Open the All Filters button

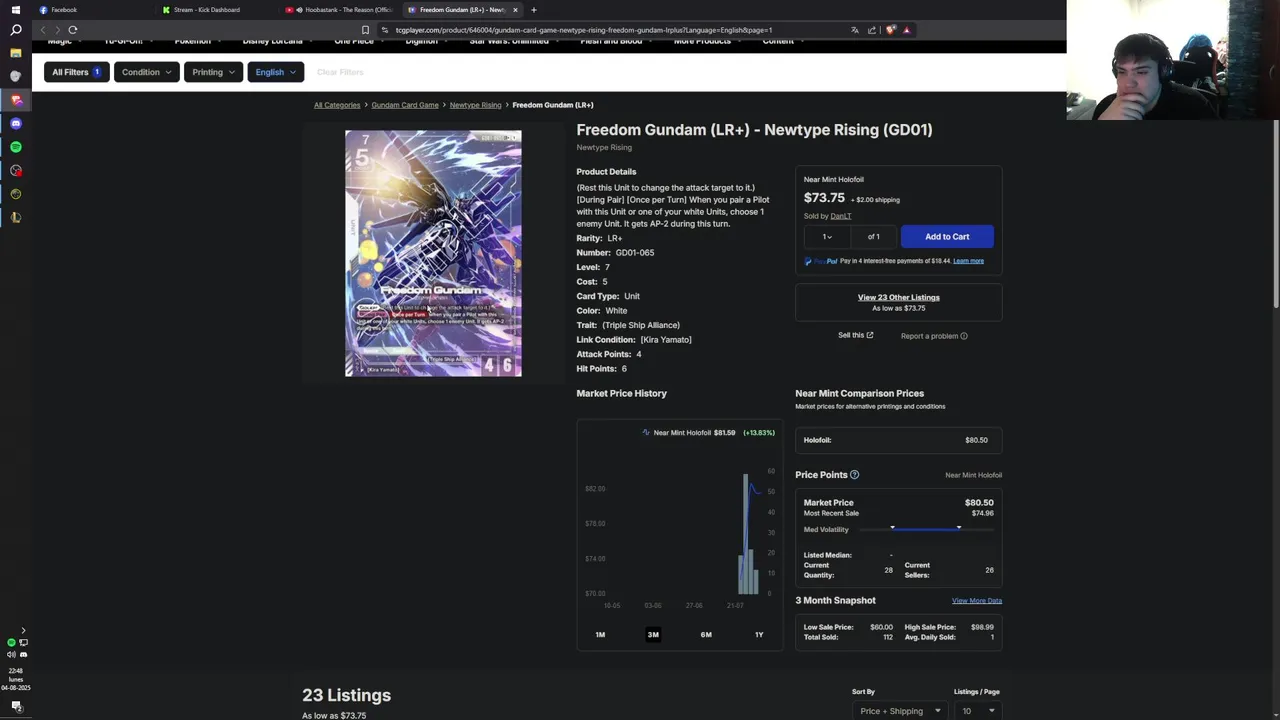[x=76, y=72]
